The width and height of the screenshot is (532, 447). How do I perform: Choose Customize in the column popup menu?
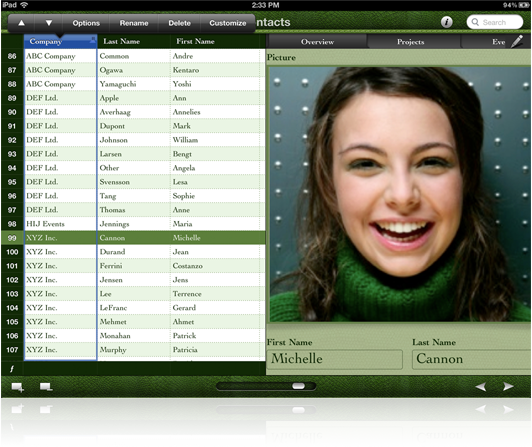(228, 23)
